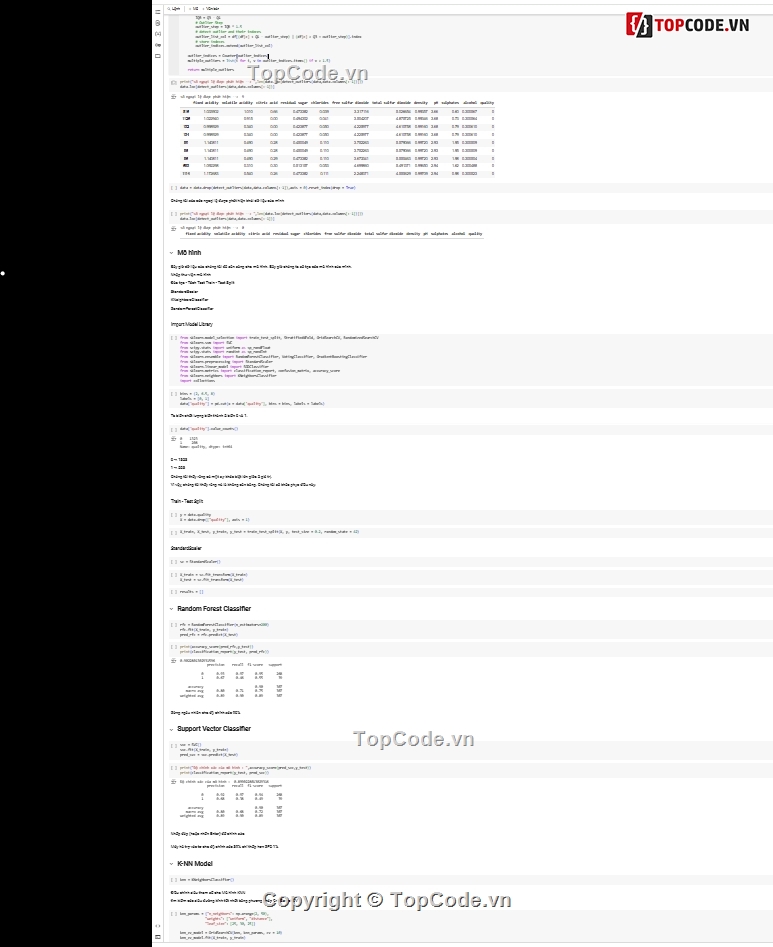Open the find and replace sidebar icon

158,22
